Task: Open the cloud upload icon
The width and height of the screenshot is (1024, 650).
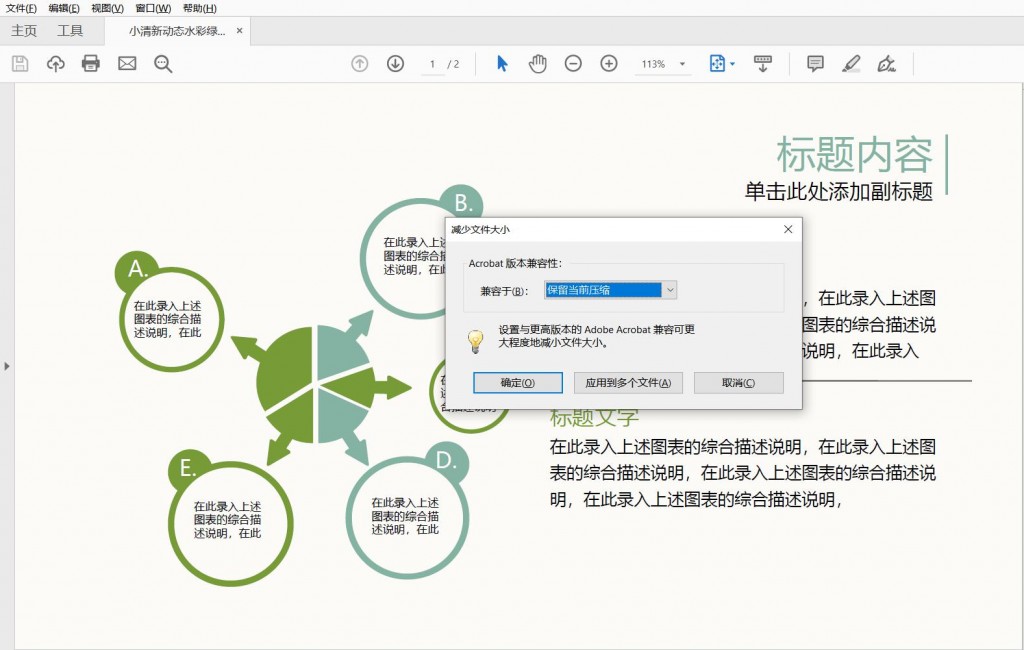Action: pyautogui.click(x=56, y=63)
